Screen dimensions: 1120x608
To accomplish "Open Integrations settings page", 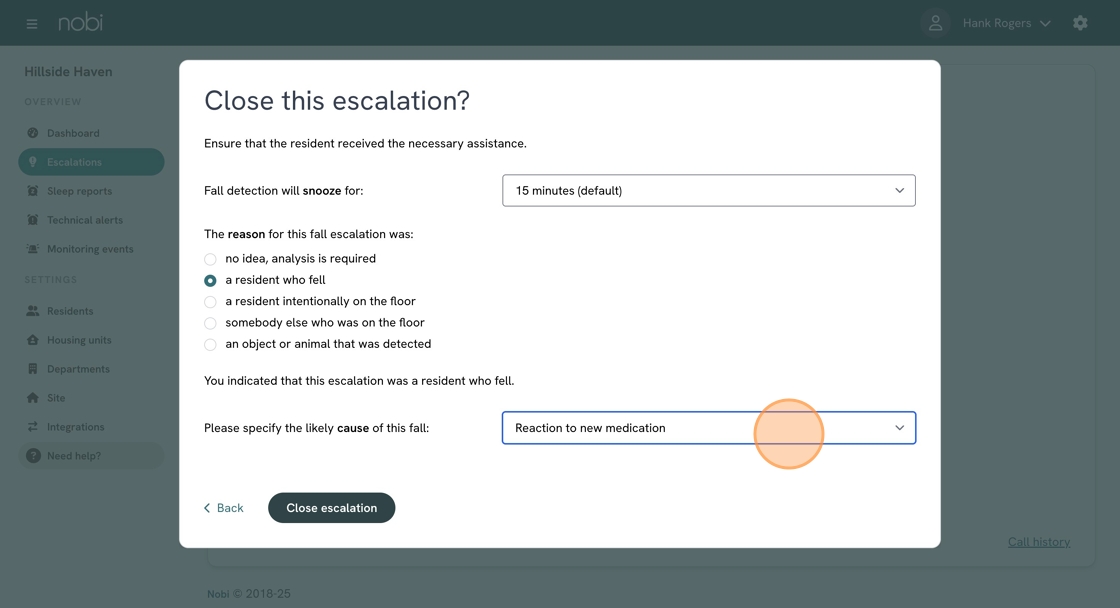I will 91,427.
